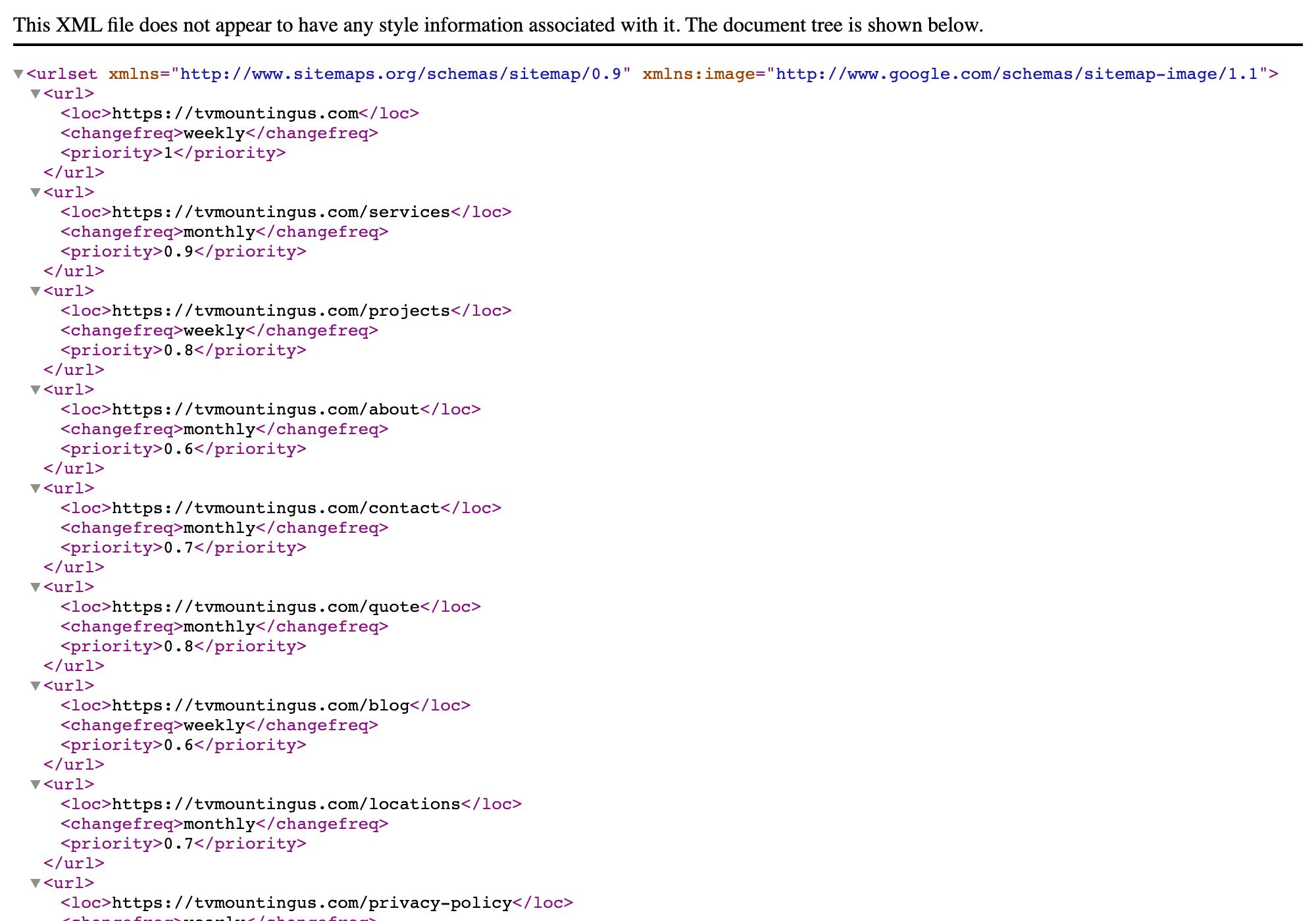Click the priority value 1 of homepage

click(168, 153)
